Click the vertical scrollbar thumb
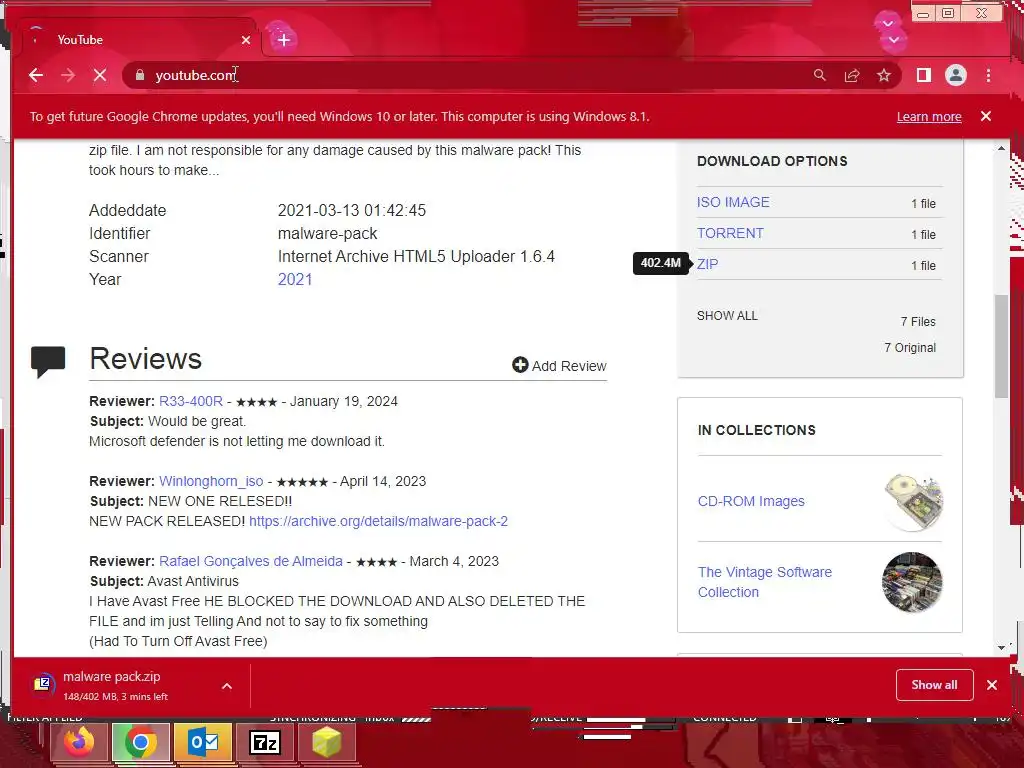 (x=1001, y=346)
